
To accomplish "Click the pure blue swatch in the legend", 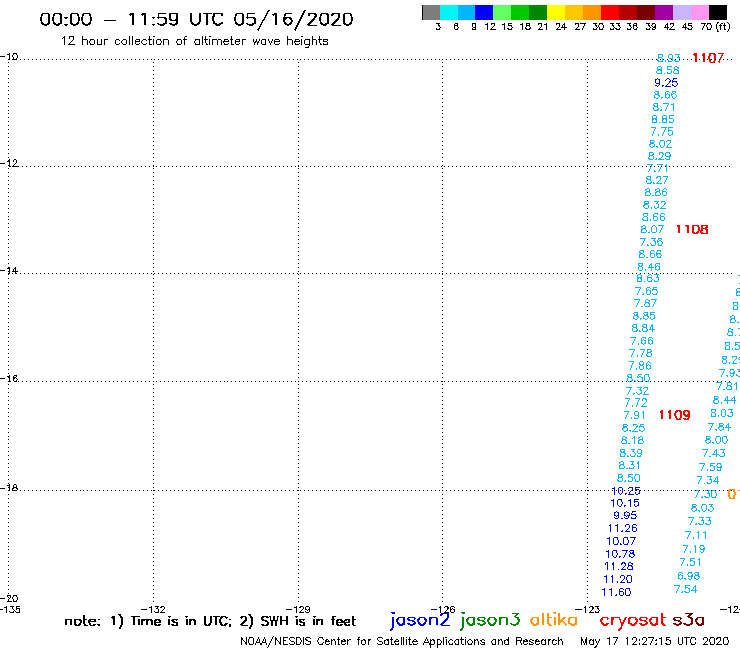I will [484, 12].
